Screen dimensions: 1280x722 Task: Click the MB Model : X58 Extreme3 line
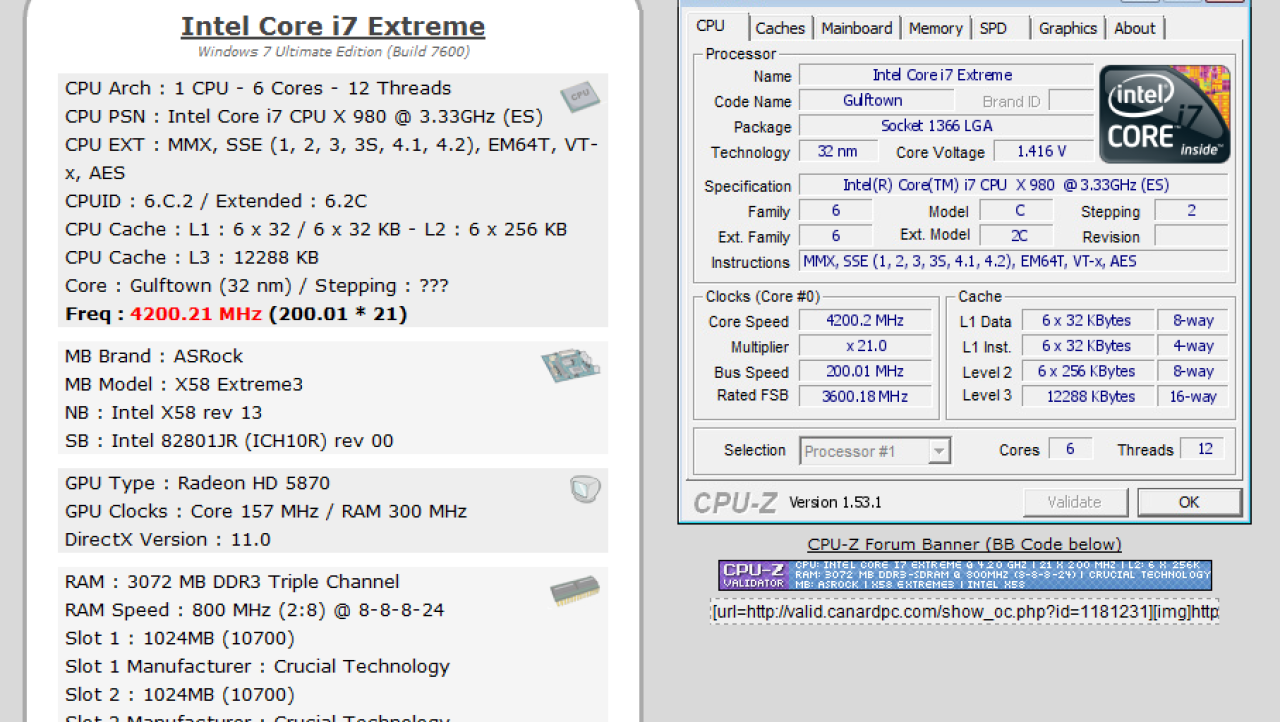(184, 384)
